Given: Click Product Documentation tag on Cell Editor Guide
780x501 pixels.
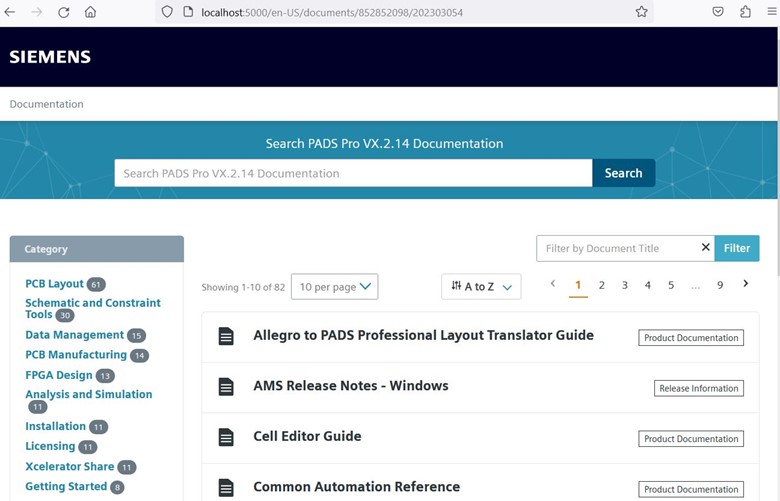Looking at the screenshot, I should [x=691, y=439].
